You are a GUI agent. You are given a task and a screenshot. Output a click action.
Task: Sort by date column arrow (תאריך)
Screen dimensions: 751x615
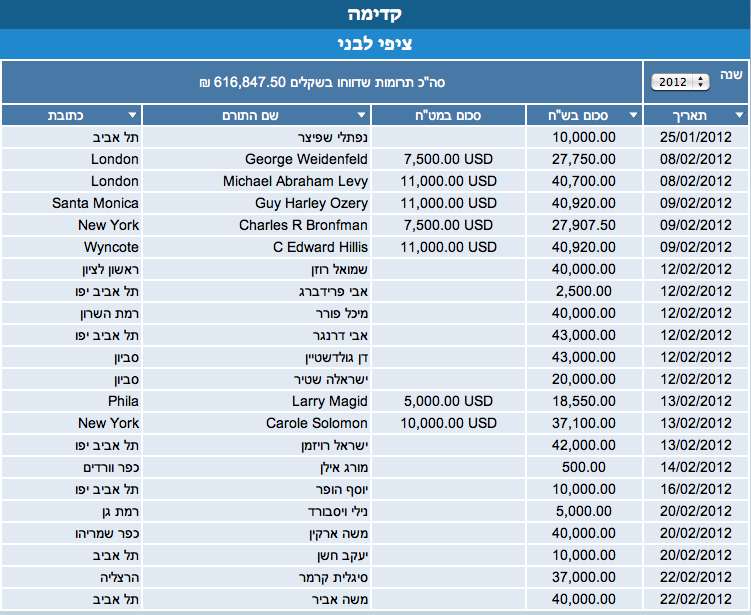(739, 115)
